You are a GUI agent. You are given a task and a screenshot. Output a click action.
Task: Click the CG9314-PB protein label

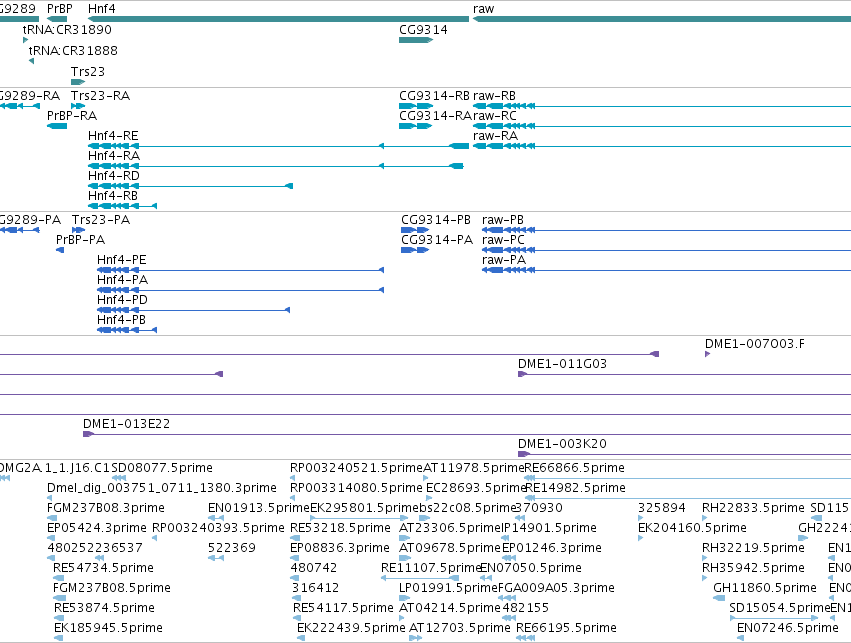[436, 220]
